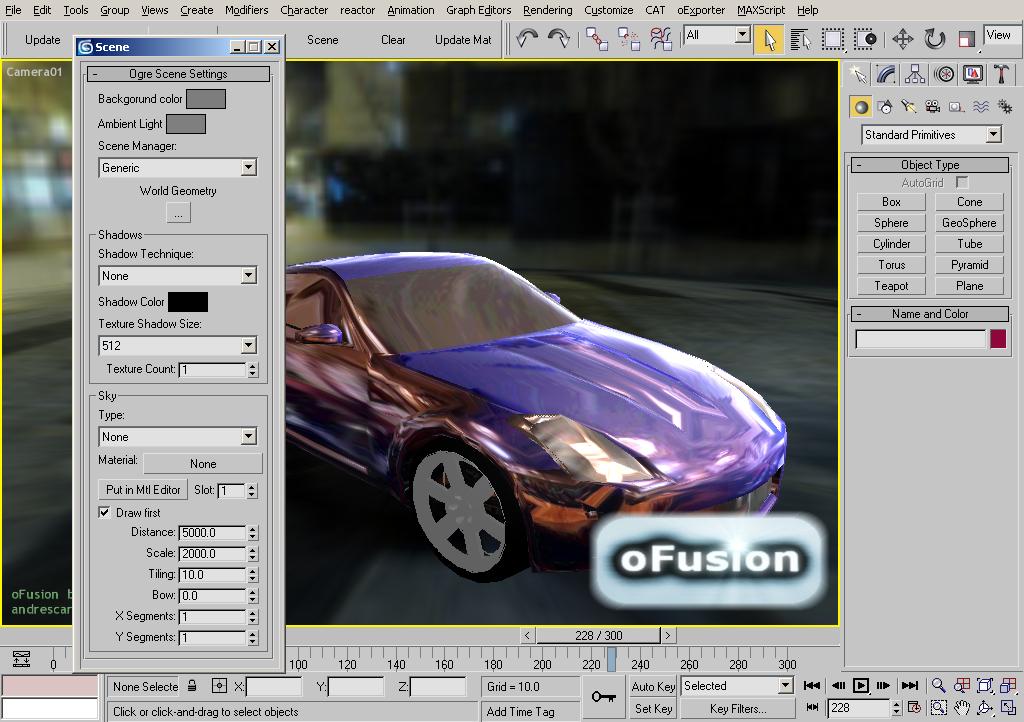Viewport: 1024px width, 722px height.
Task: Activate the Select Object arrow tool
Action: pos(769,39)
